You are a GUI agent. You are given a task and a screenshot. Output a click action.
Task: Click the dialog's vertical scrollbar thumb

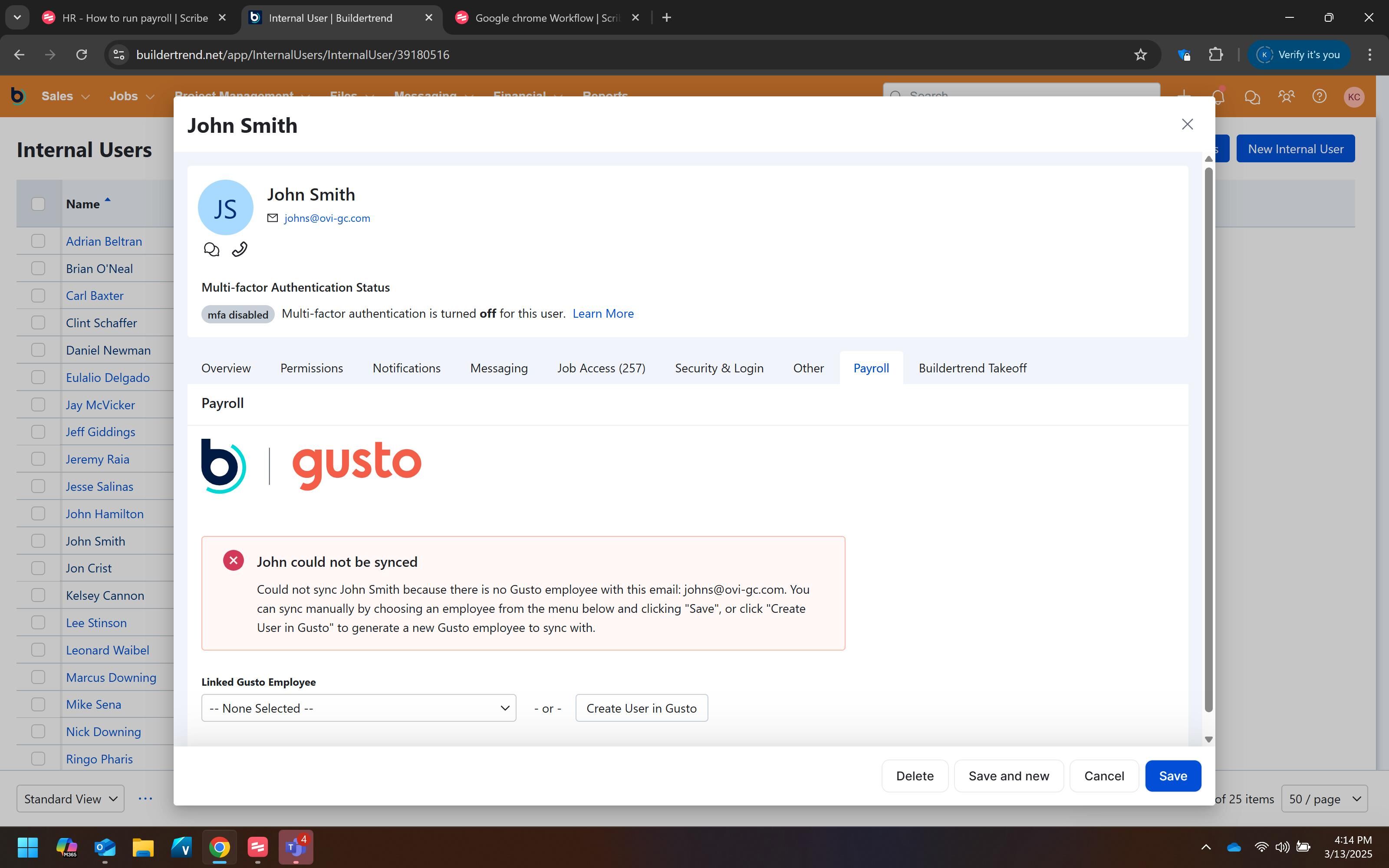click(1208, 439)
